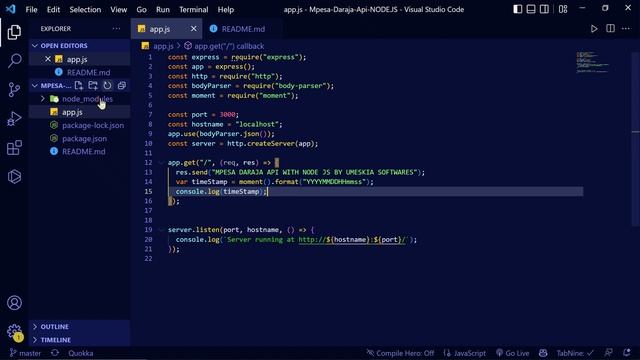Fold the server.listen block at line 19
This screenshot has width=640, height=360.
point(161,230)
